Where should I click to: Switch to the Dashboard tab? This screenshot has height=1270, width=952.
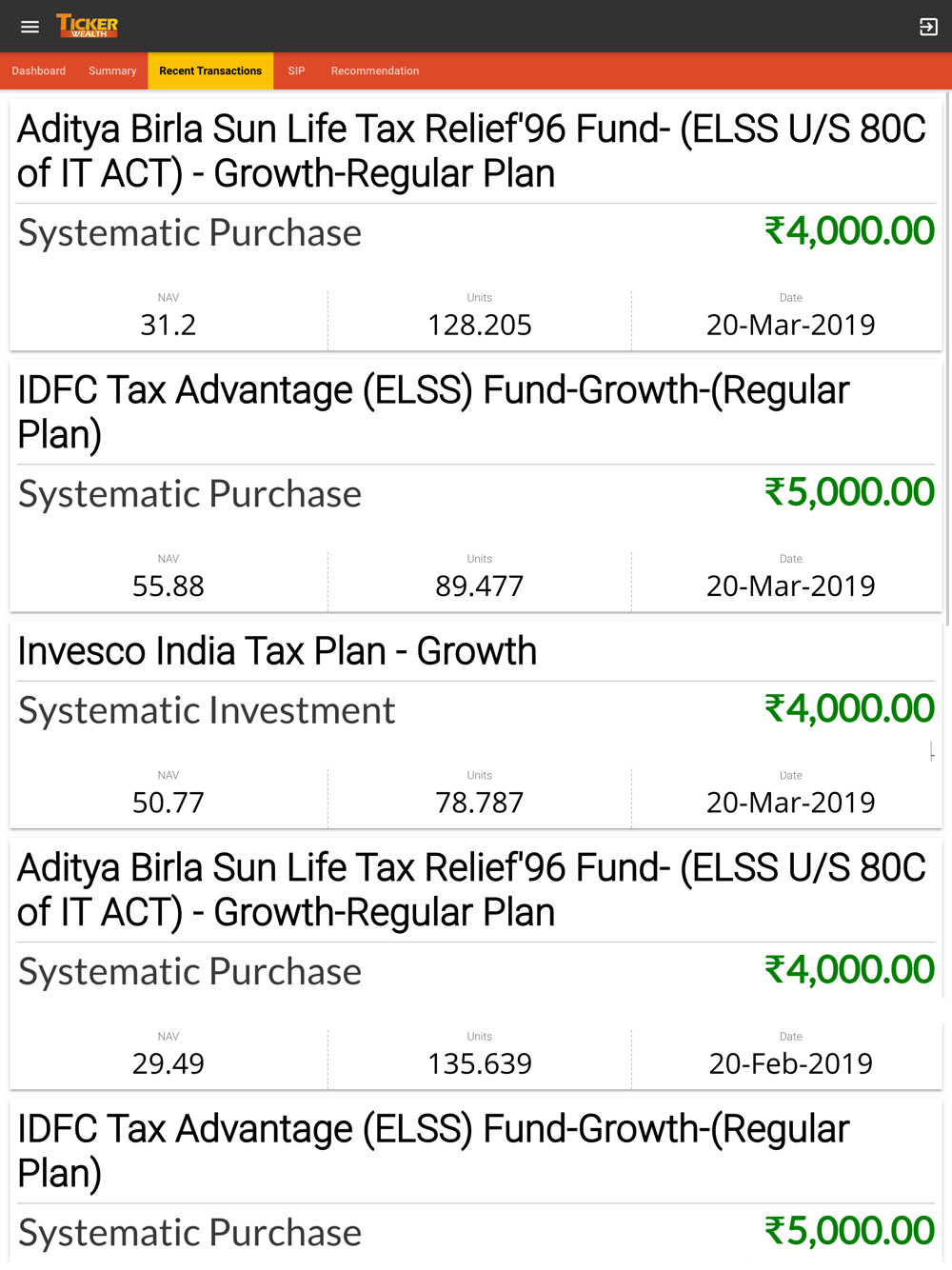pos(39,71)
